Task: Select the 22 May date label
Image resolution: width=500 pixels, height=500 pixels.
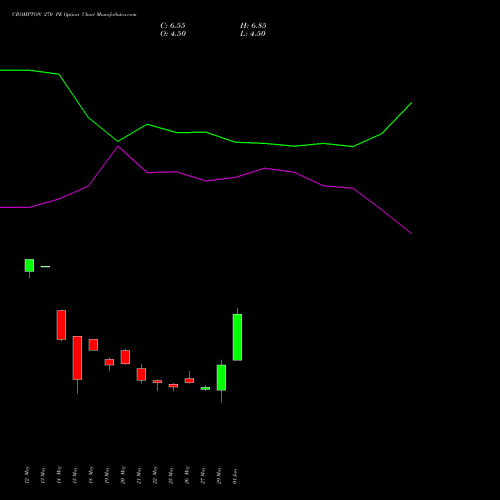Action: coord(155,475)
